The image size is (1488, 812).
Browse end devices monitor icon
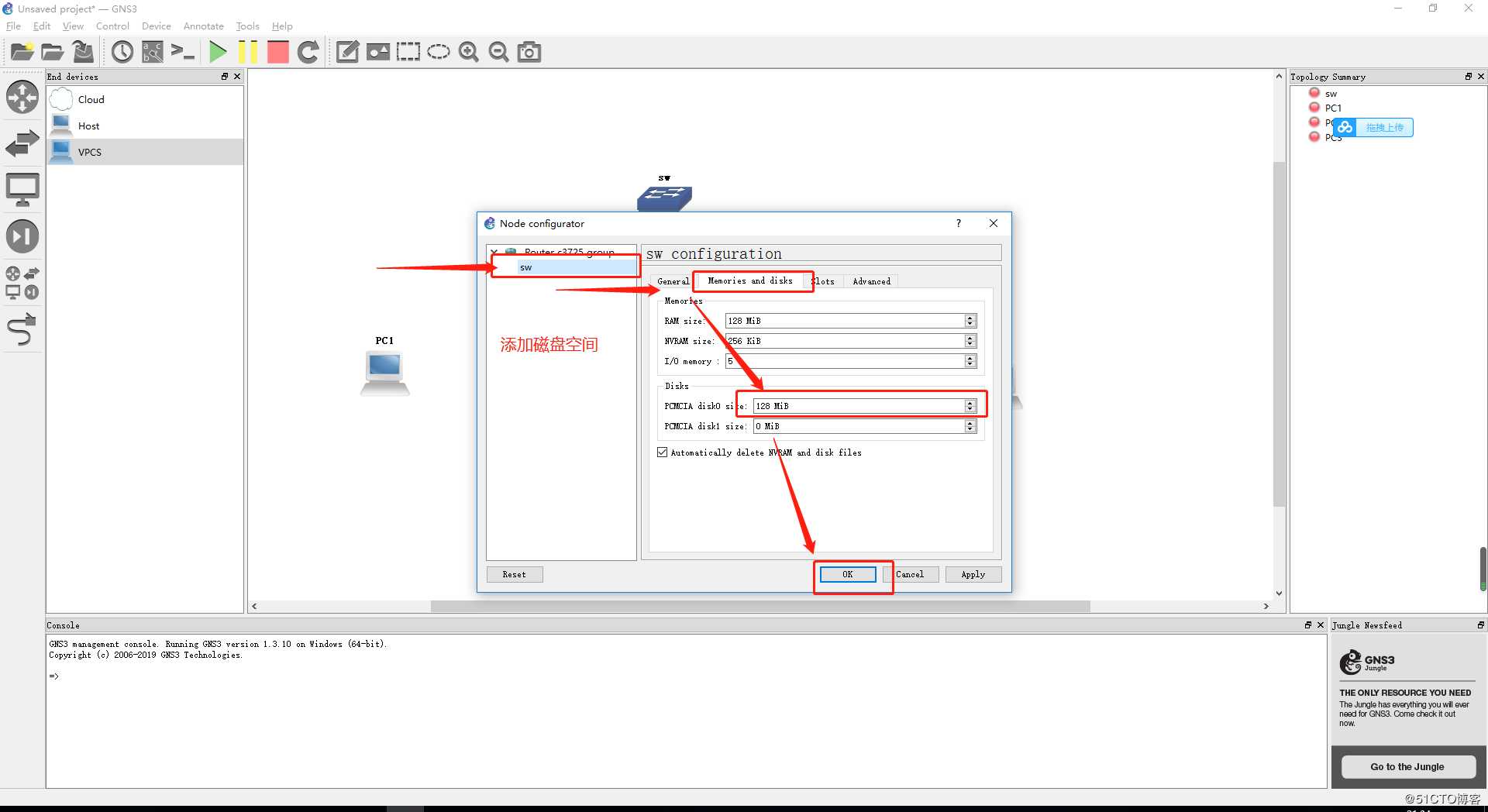click(22, 191)
